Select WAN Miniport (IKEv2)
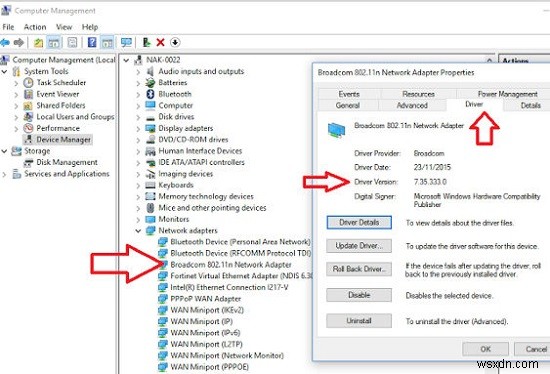550x374 pixels. (207, 310)
